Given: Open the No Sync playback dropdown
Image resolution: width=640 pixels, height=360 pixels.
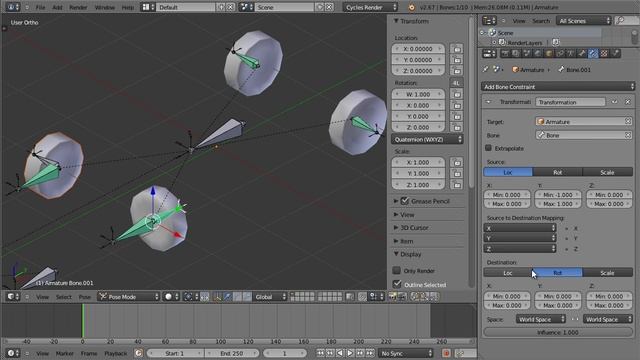Looking at the screenshot, I should tap(406, 353).
